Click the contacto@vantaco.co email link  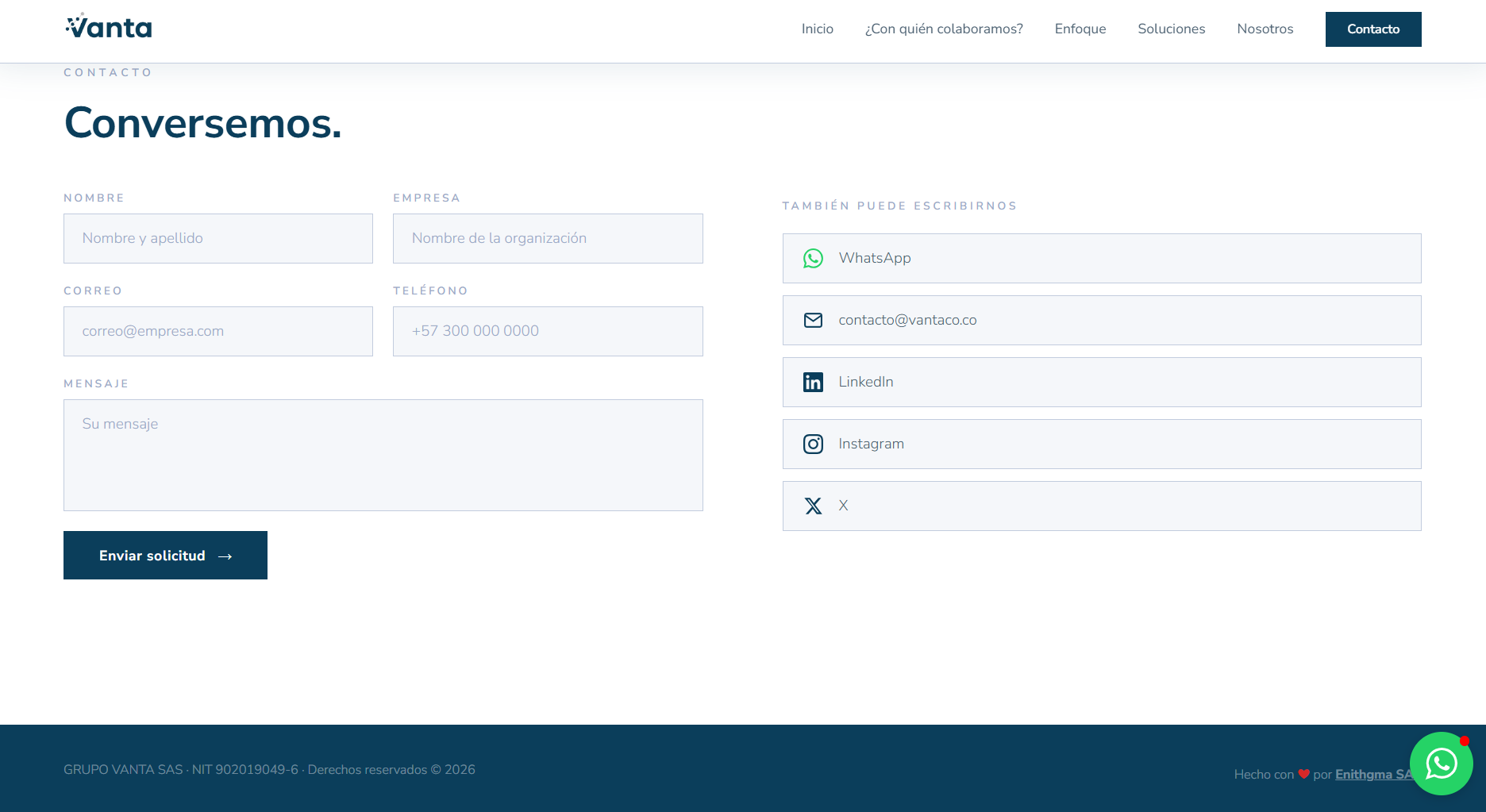(x=907, y=321)
